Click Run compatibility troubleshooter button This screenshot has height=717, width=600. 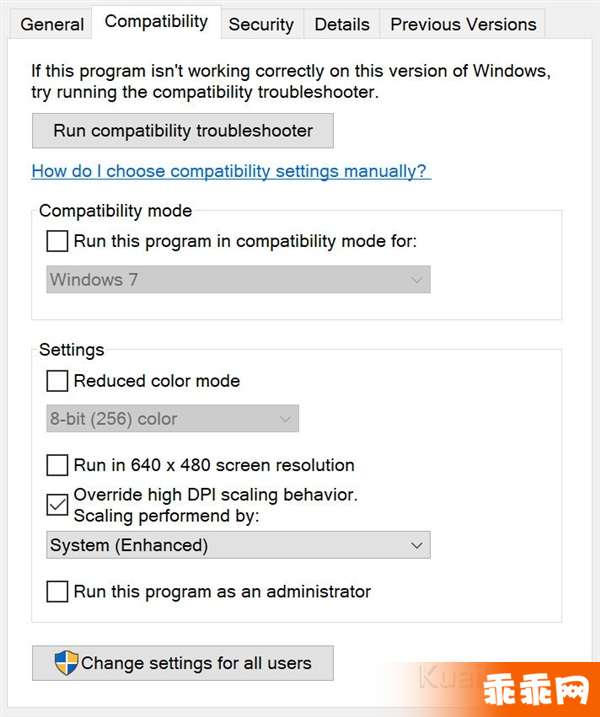pos(183,131)
